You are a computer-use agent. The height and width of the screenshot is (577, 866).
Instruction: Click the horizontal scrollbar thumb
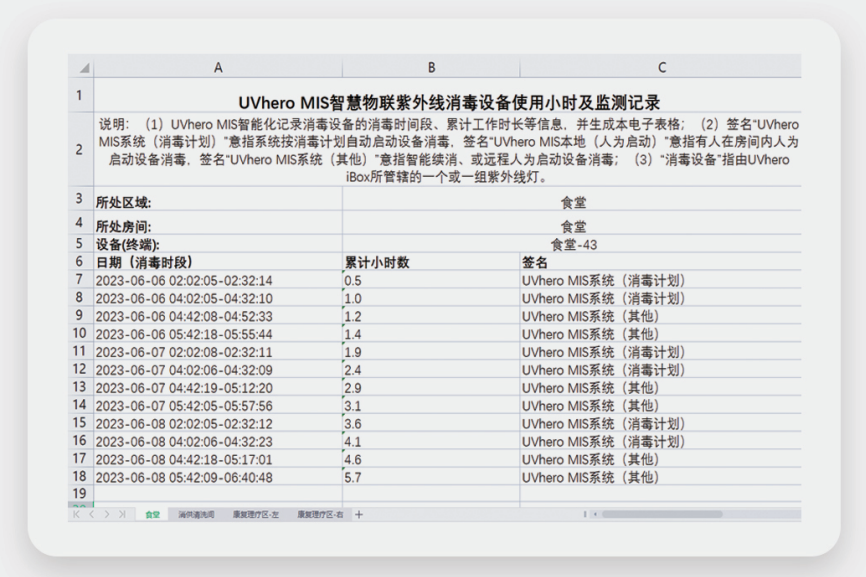[662, 514]
